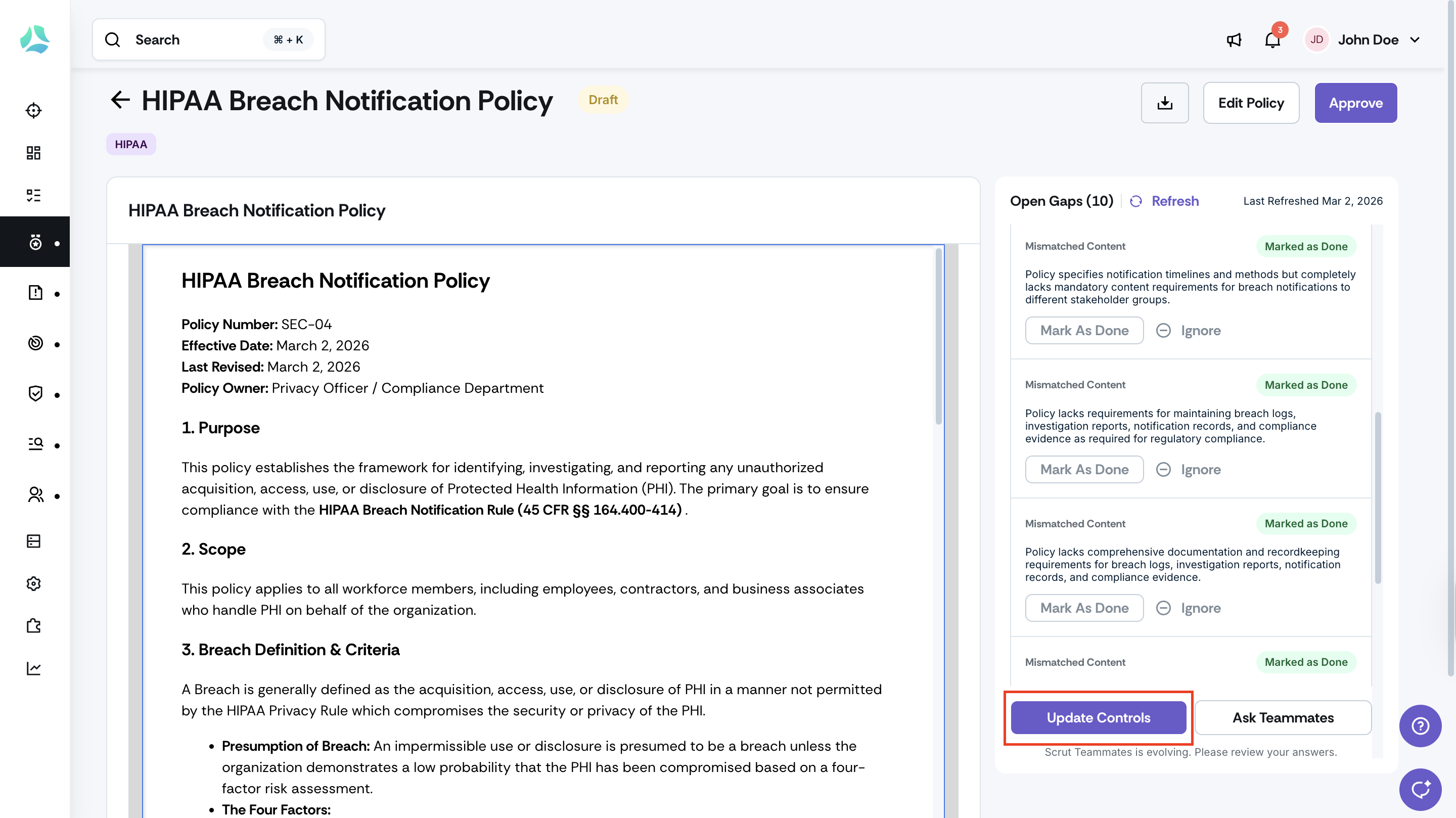Open the people icon menu in sidebar

pos(35,495)
